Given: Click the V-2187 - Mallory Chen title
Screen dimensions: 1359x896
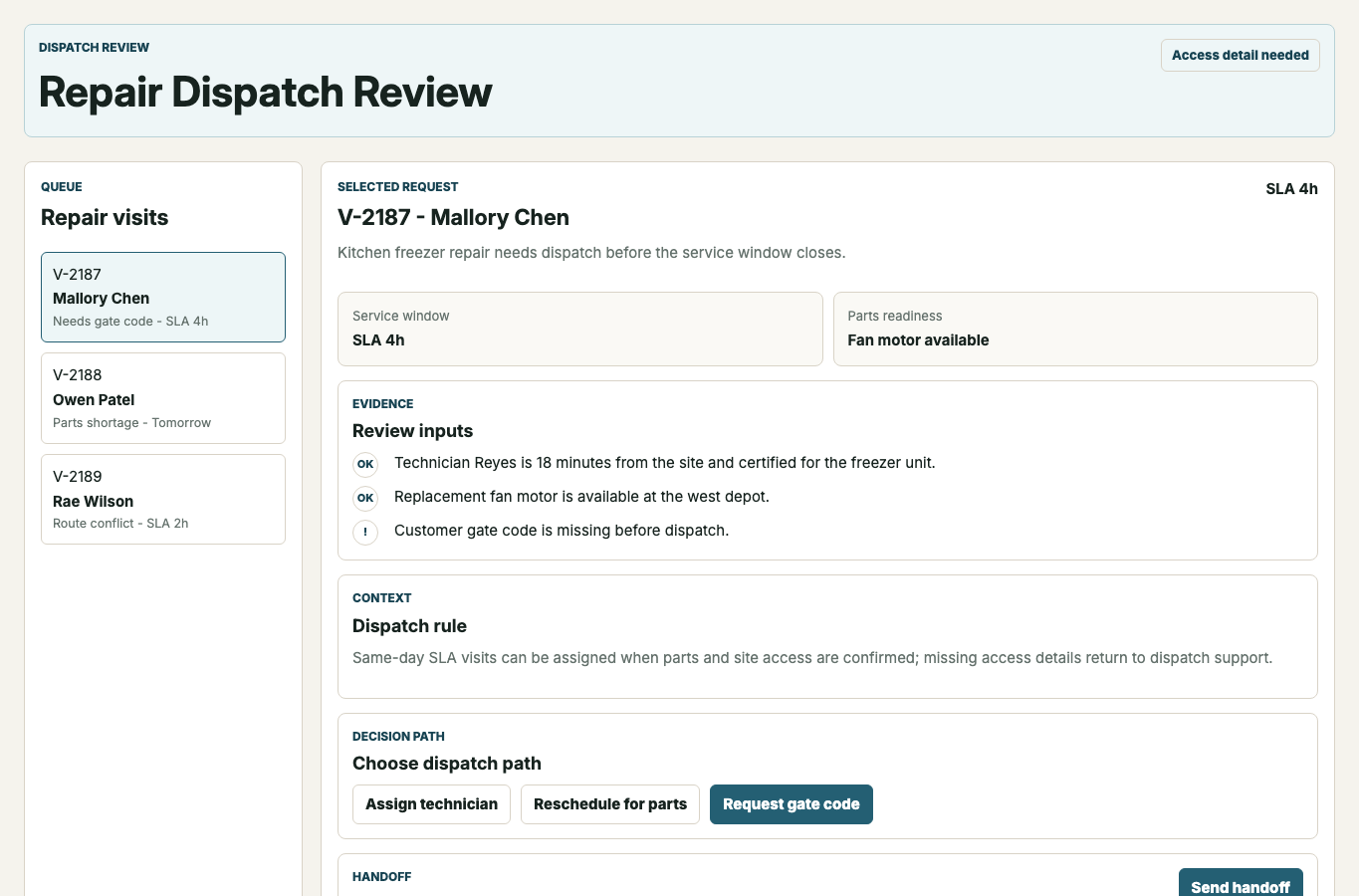Looking at the screenshot, I should click(453, 217).
